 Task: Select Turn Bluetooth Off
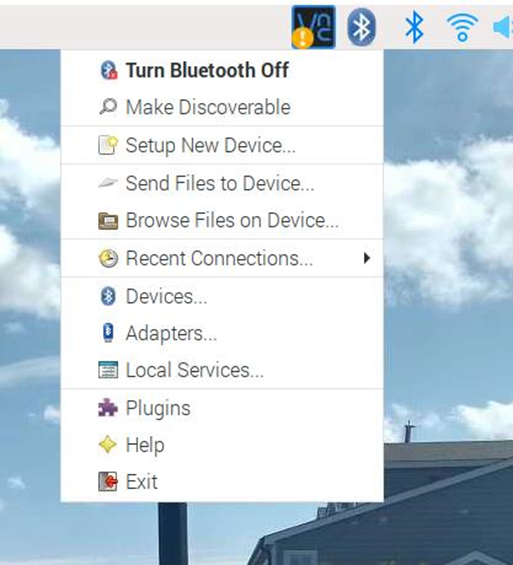point(222,70)
